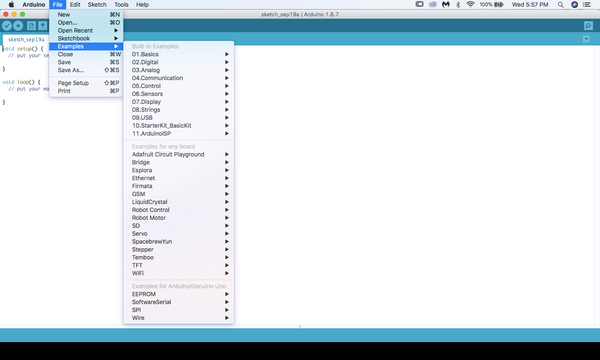Open the GSM library examples

coord(179,194)
